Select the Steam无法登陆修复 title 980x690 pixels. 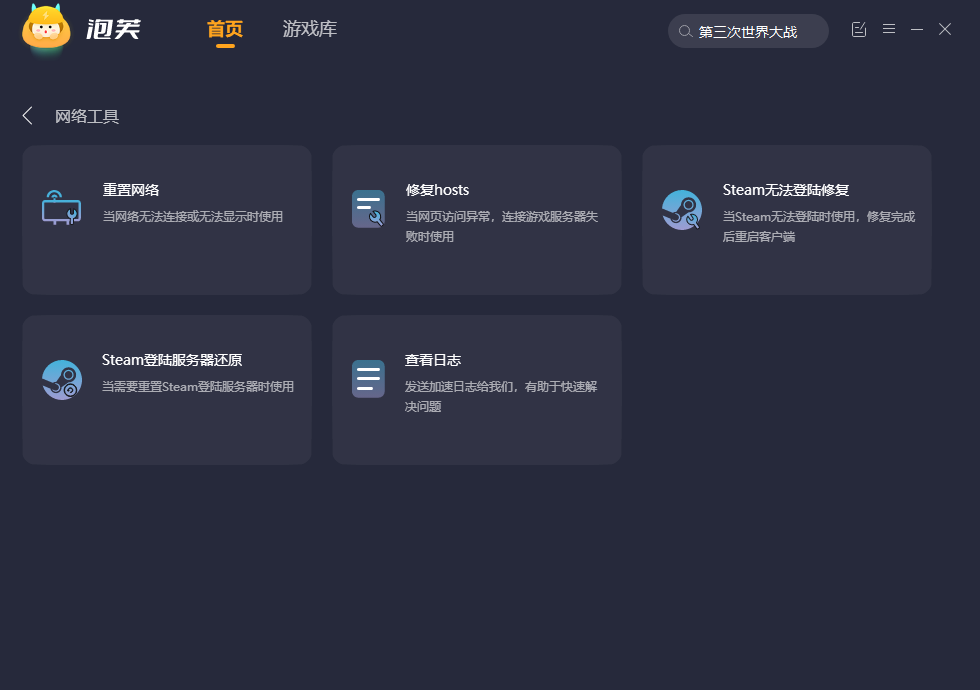tap(785, 190)
